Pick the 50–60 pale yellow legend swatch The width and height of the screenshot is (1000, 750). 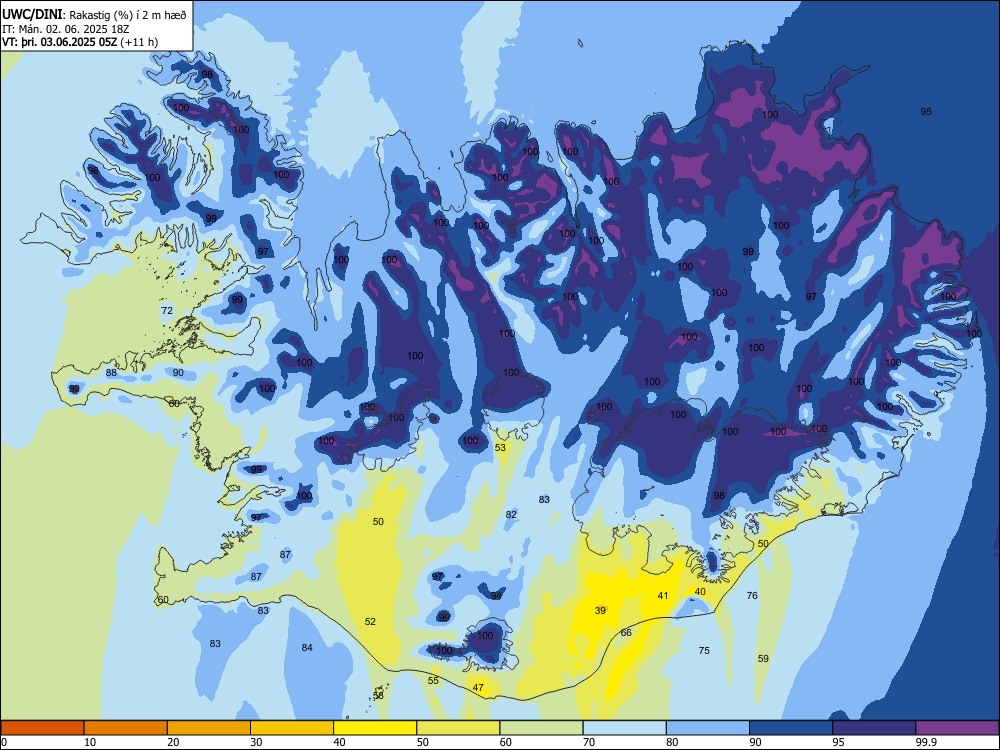458,728
